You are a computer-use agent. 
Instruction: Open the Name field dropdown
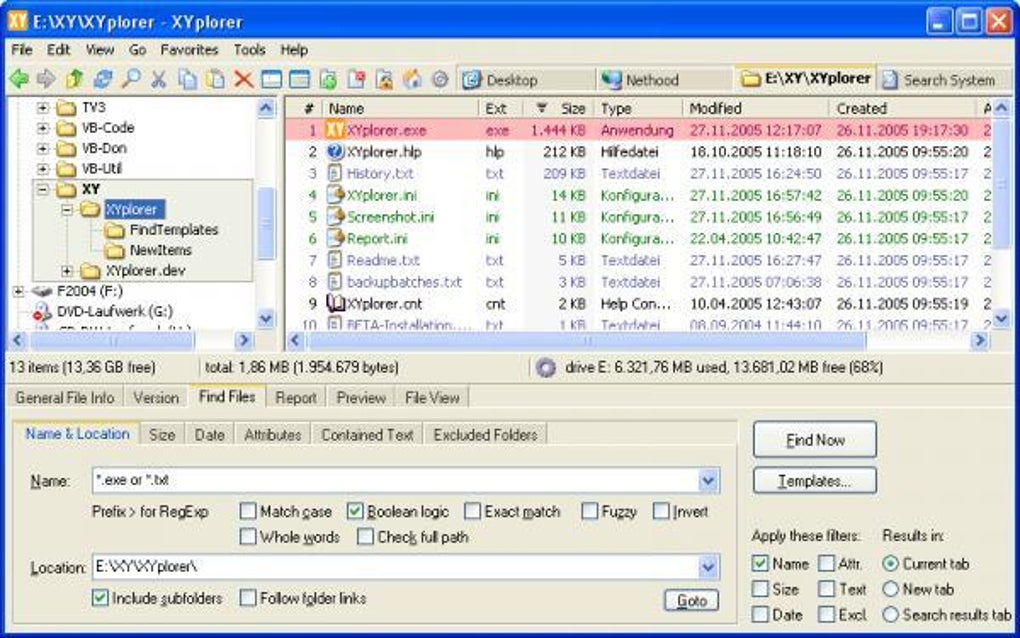(708, 481)
